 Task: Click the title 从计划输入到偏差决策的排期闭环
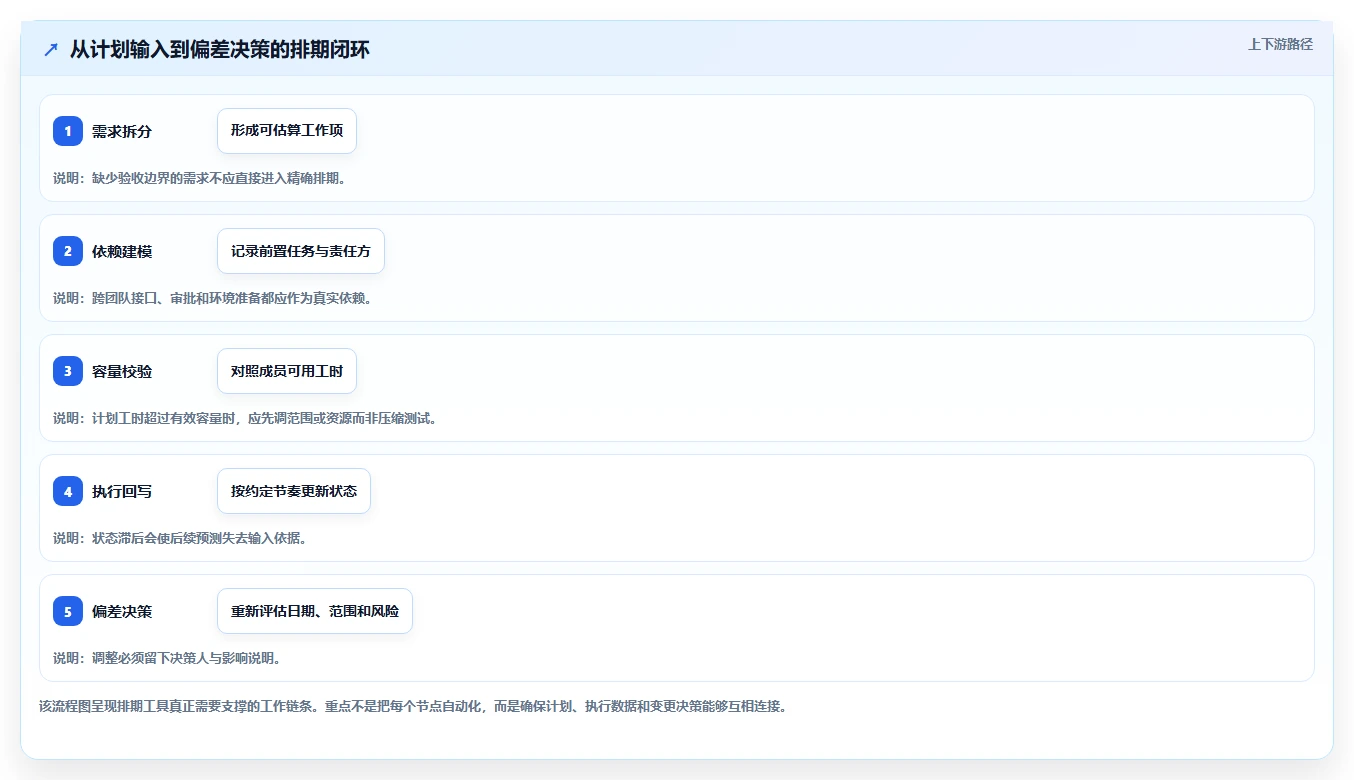click(x=220, y=49)
